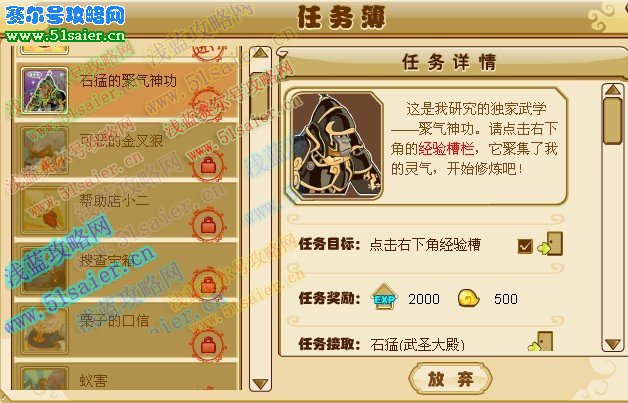628x403 pixels.
Task: Select the 石猛的聚气神功 quest thumbnail
Action: (x=44, y=91)
